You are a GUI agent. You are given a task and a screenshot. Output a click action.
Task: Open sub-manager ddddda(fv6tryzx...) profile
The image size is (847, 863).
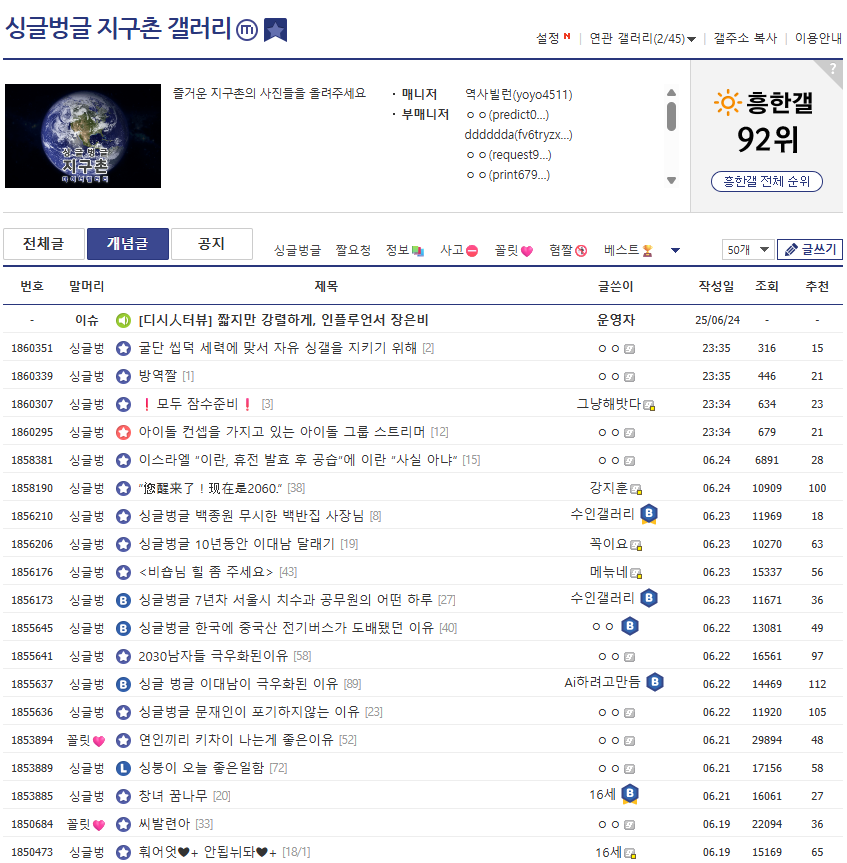click(x=518, y=135)
